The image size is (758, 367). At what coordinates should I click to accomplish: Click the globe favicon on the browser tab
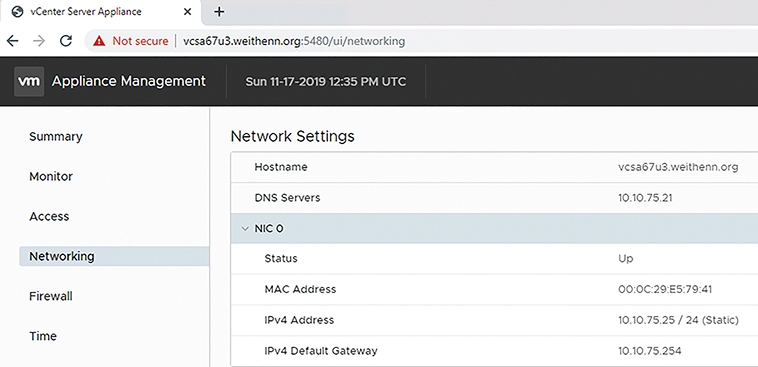[x=17, y=12]
